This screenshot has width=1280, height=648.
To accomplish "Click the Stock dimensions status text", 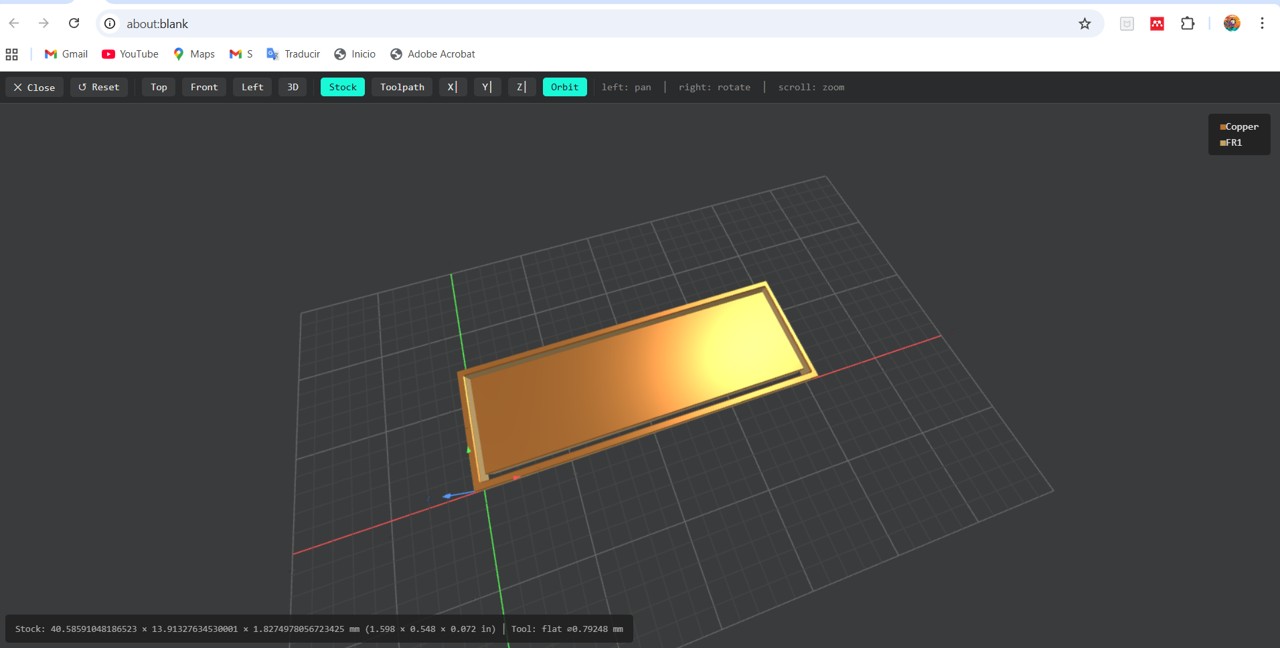I will pyautogui.click(x=255, y=629).
